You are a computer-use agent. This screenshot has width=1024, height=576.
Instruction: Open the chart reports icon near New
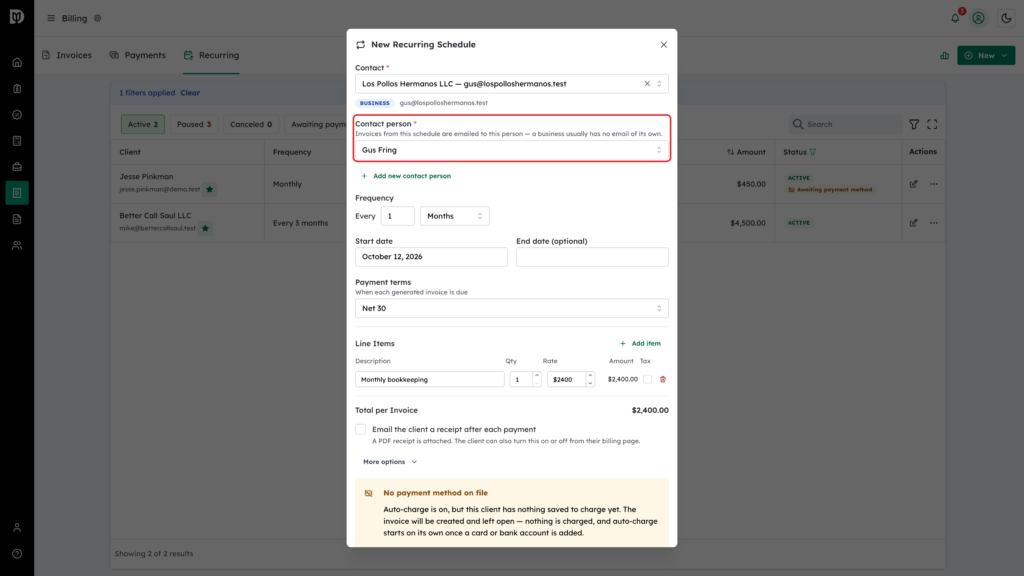pos(944,56)
